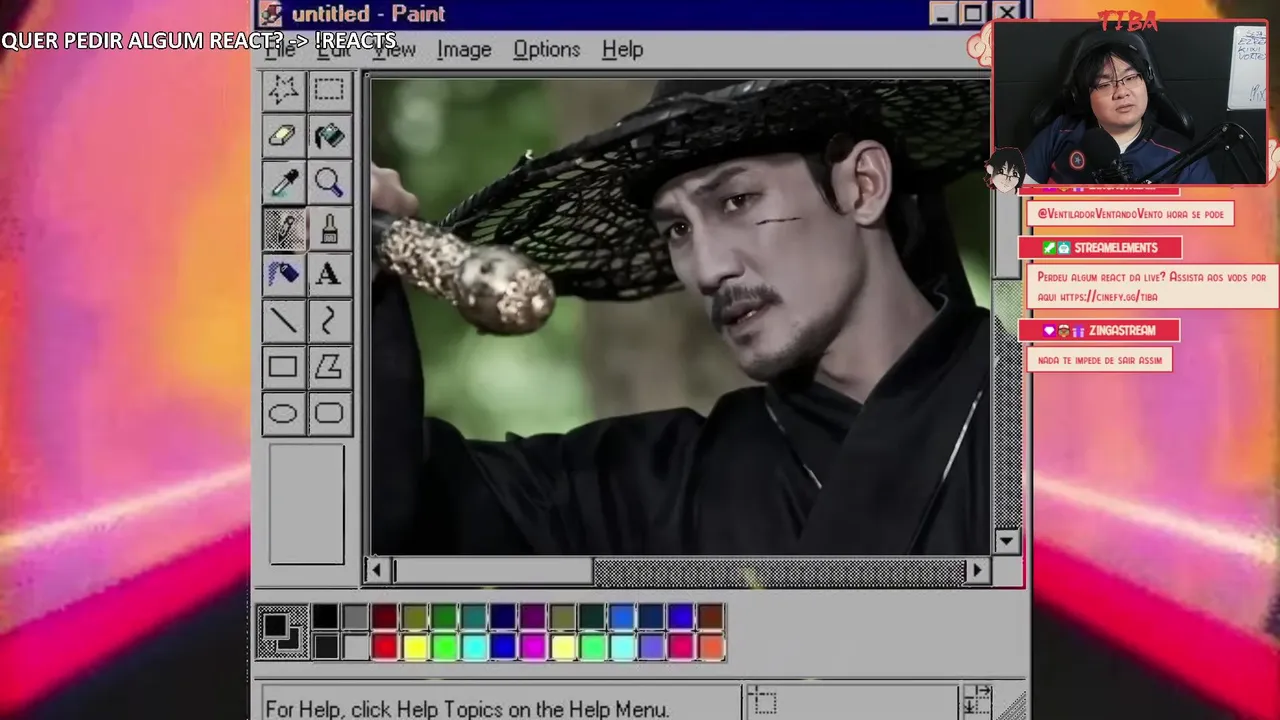
Task: Open the View menu
Action: click(x=394, y=49)
